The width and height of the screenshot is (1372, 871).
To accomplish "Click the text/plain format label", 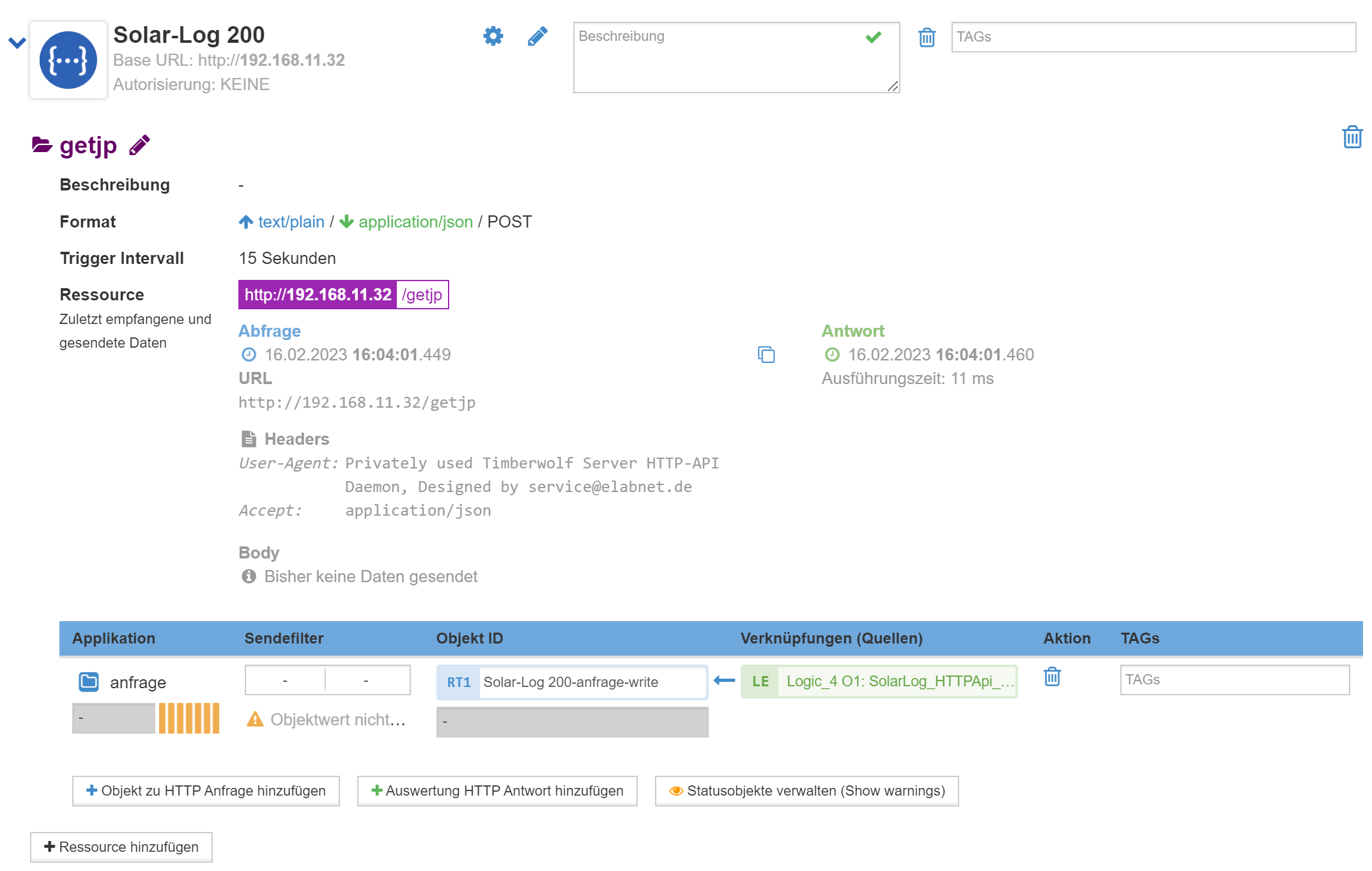I will [x=291, y=222].
